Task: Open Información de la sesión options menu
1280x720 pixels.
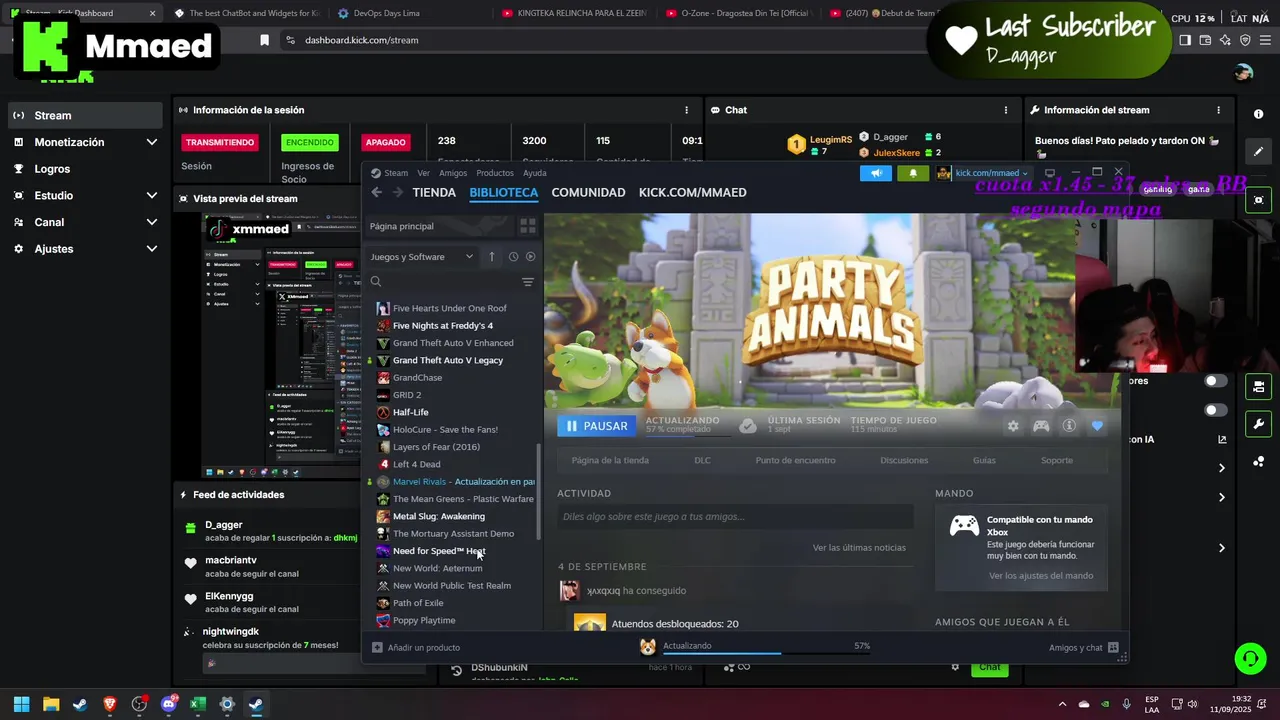Action: (686, 110)
